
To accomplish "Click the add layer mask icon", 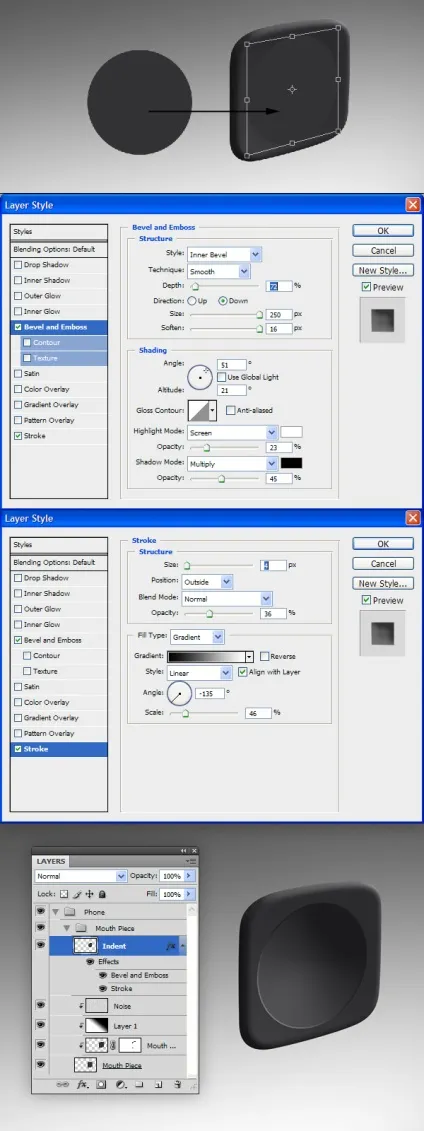I will [101, 1084].
